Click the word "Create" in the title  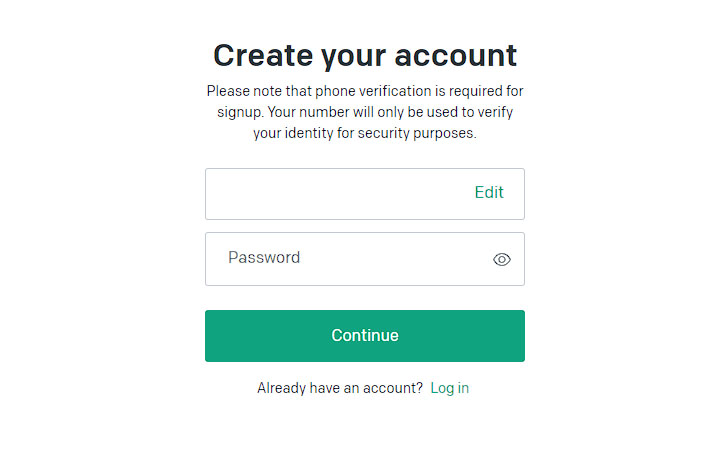(x=263, y=55)
